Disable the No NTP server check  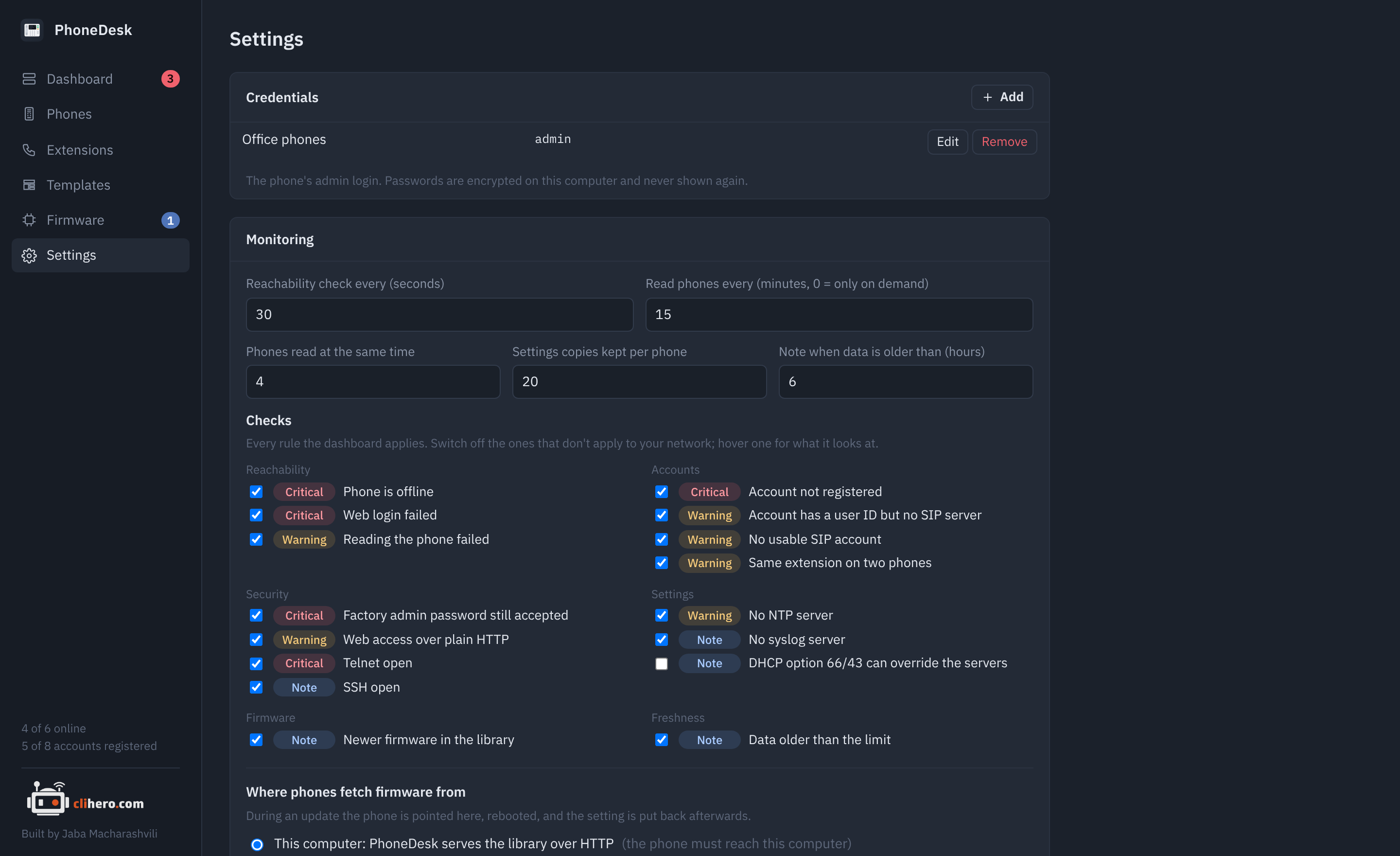tap(662, 615)
